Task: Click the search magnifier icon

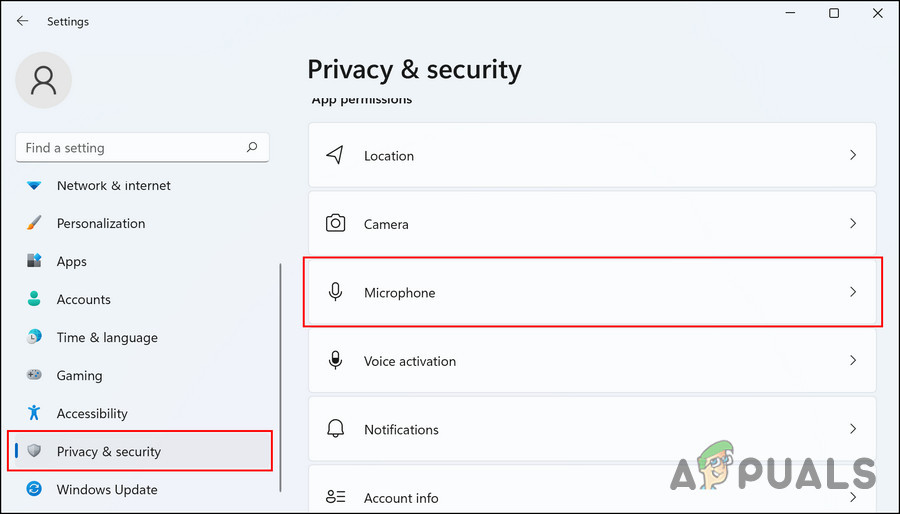Action: (x=252, y=147)
